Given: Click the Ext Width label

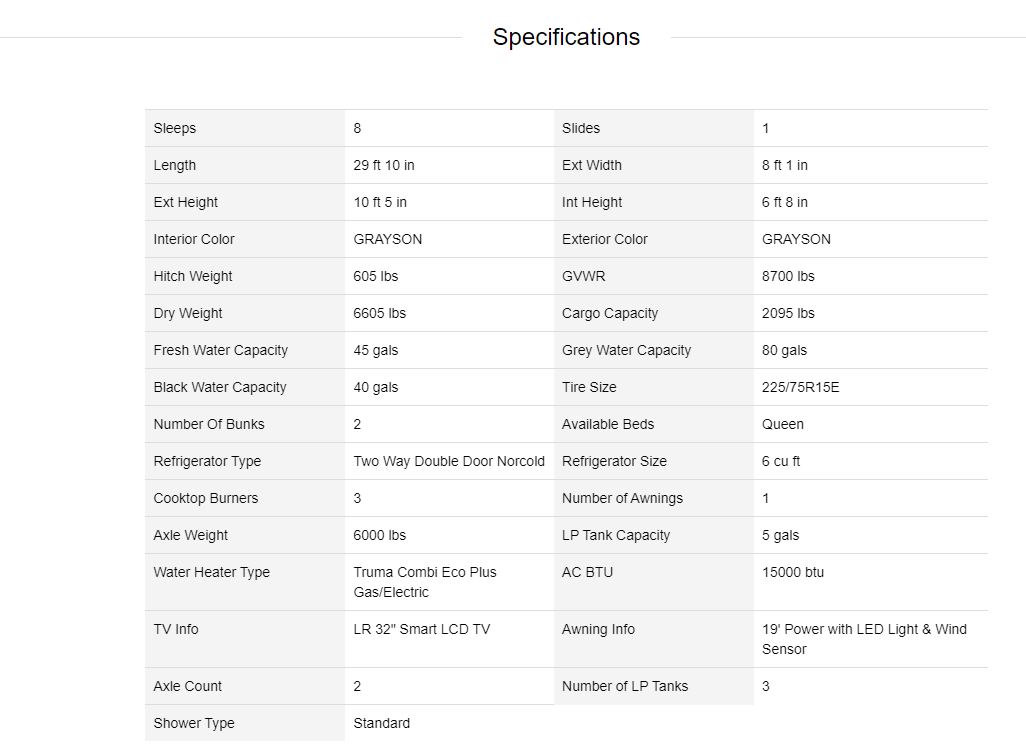Looking at the screenshot, I should click(x=592, y=166).
